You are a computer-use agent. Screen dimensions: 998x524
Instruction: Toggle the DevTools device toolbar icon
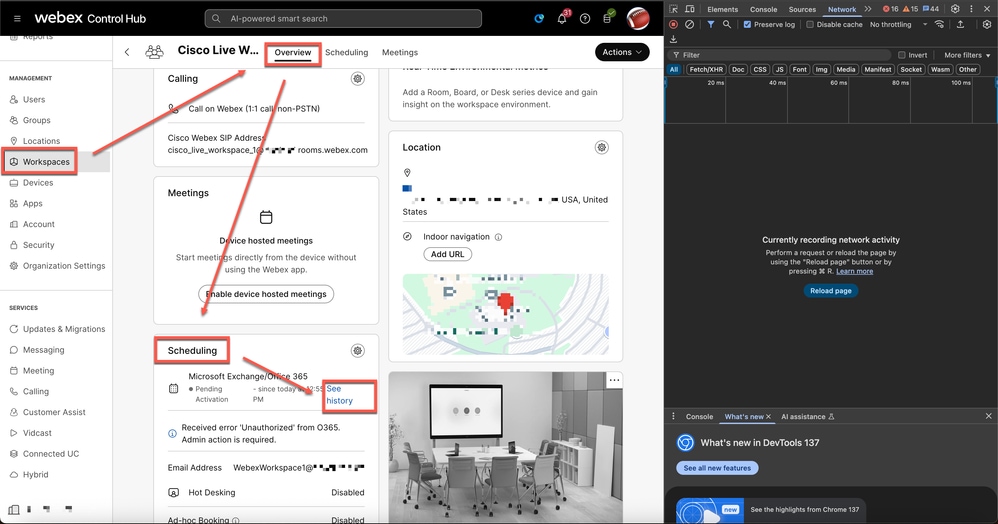(690, 9)
